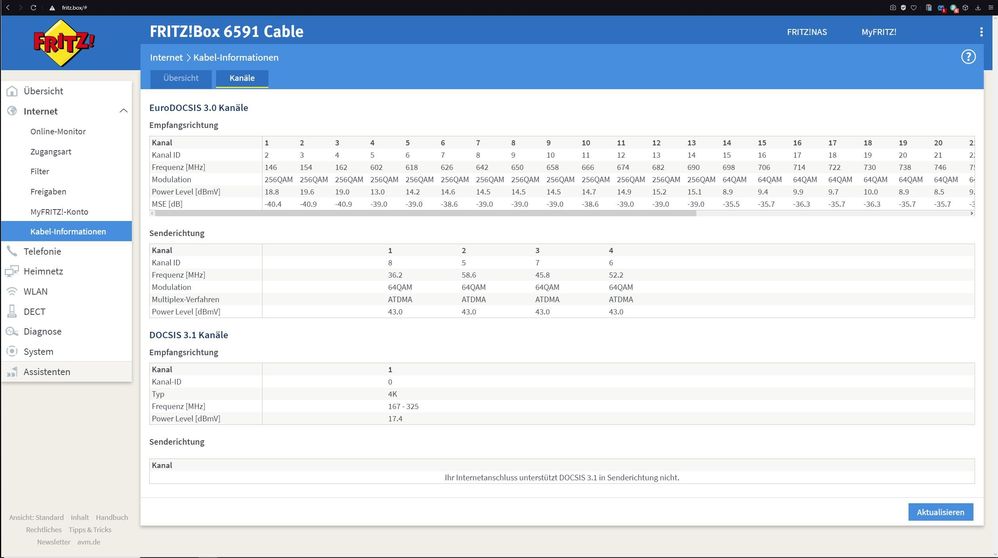The width and height of the screenshot is (998, 558).
Task: Click the Telefonie phone icon
Action: 12,251
